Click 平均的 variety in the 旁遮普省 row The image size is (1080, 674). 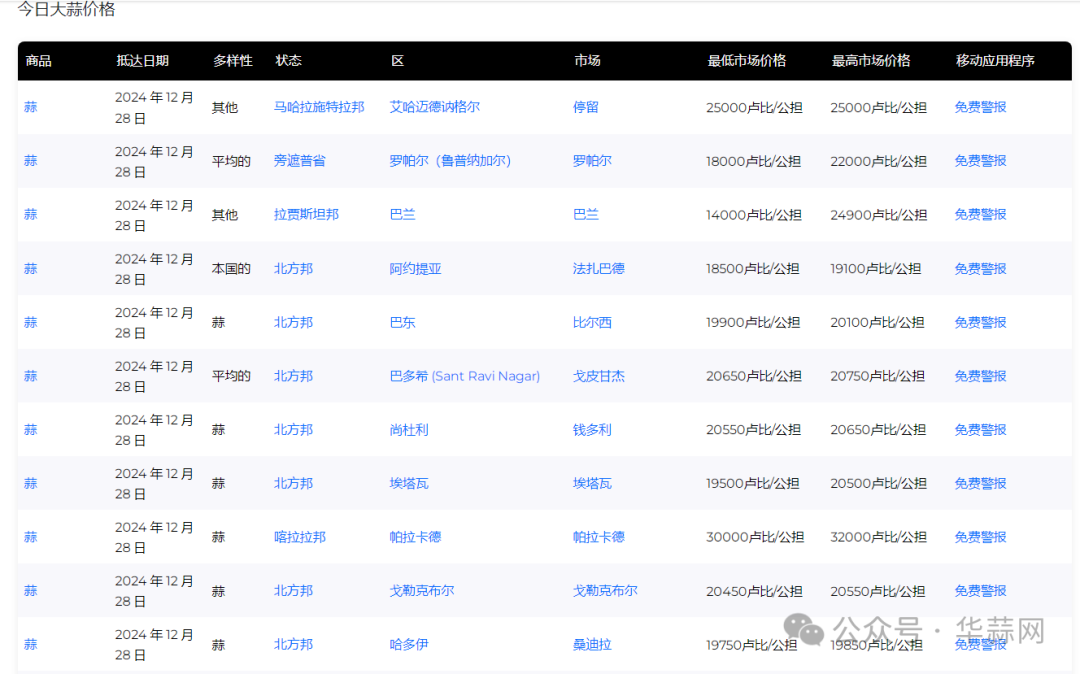coord(231,161)
